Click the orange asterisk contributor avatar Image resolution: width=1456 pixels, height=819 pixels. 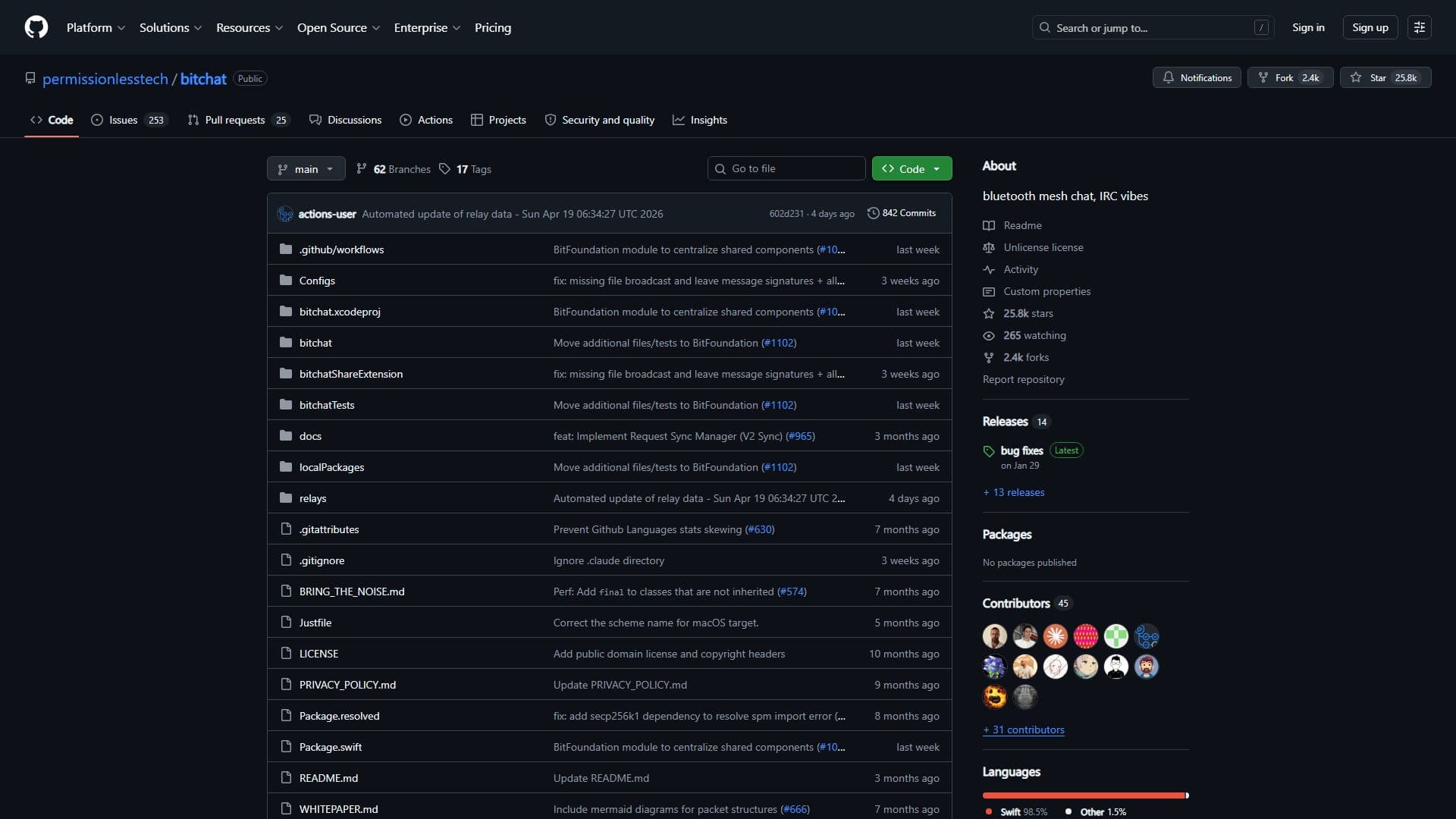click(1056, 636)
